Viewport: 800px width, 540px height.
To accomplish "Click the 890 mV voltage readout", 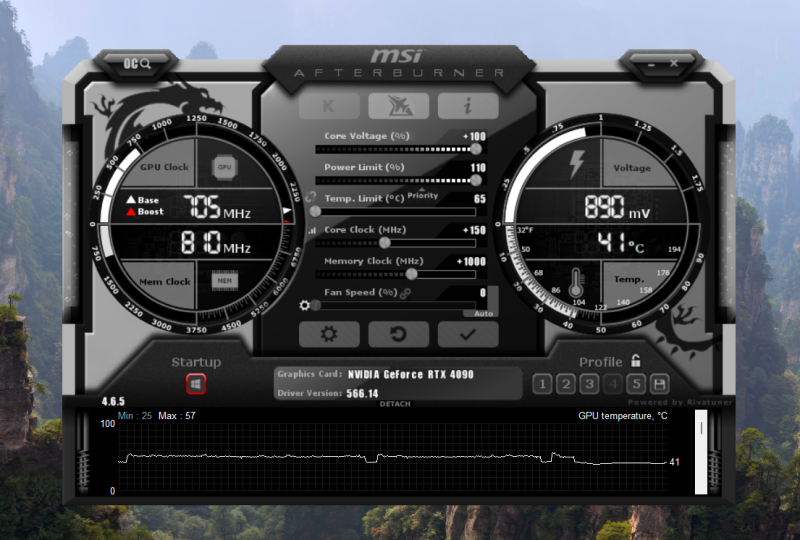I will pos(617,206).
